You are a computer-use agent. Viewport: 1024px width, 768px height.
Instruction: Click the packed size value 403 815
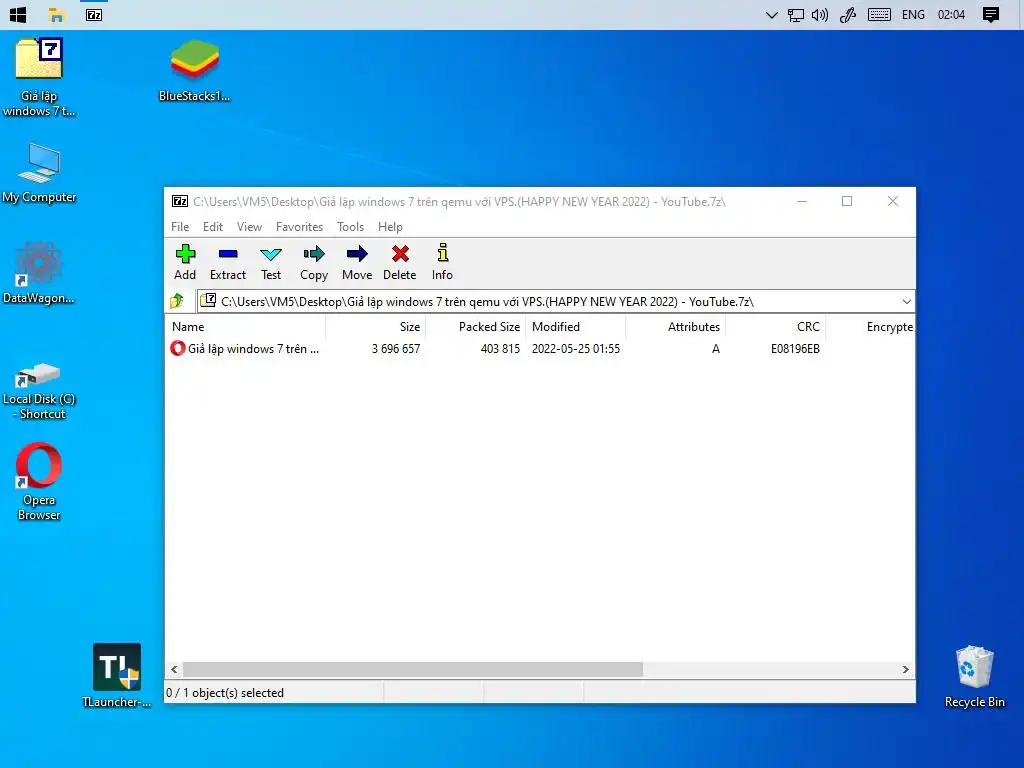point(500,349)
